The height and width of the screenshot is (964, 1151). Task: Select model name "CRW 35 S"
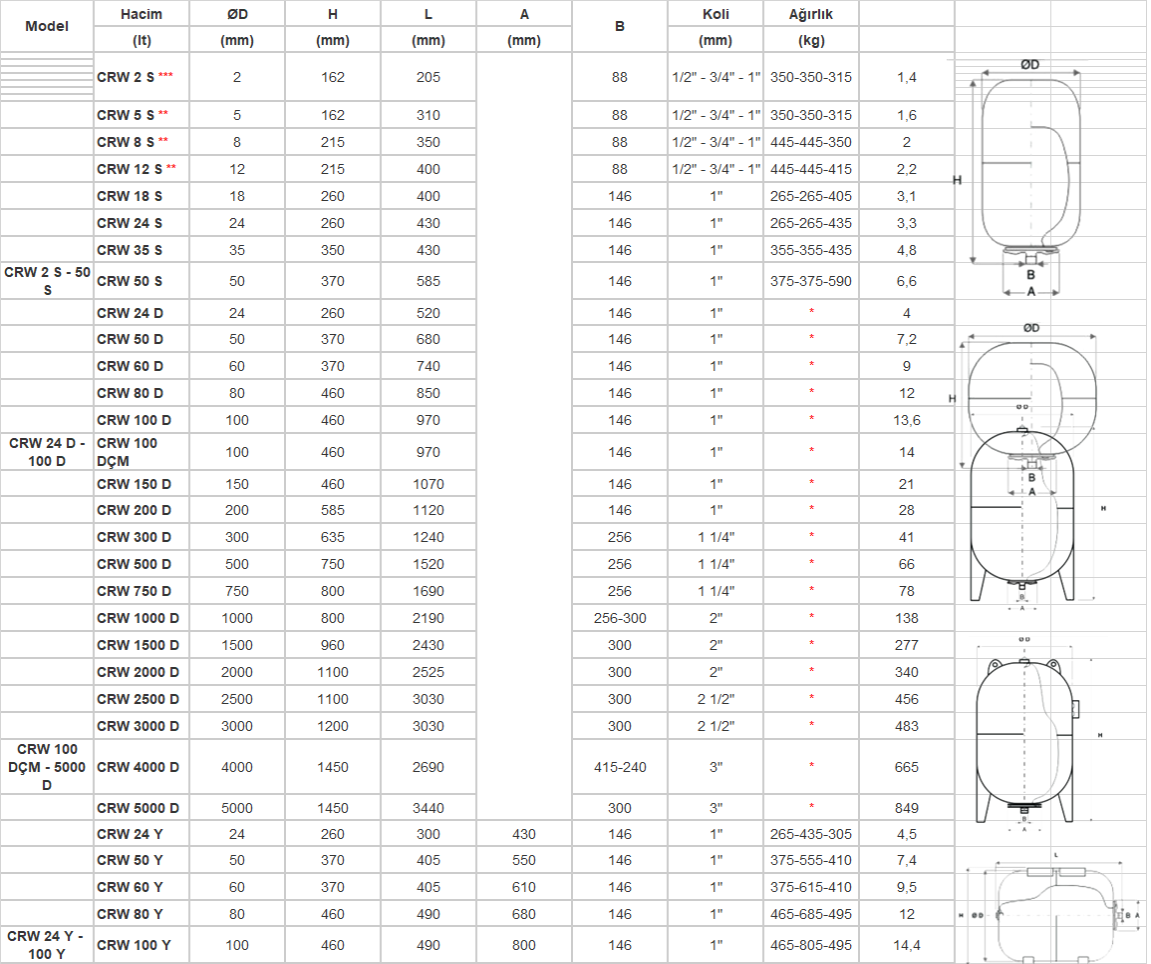click(129, 251)
